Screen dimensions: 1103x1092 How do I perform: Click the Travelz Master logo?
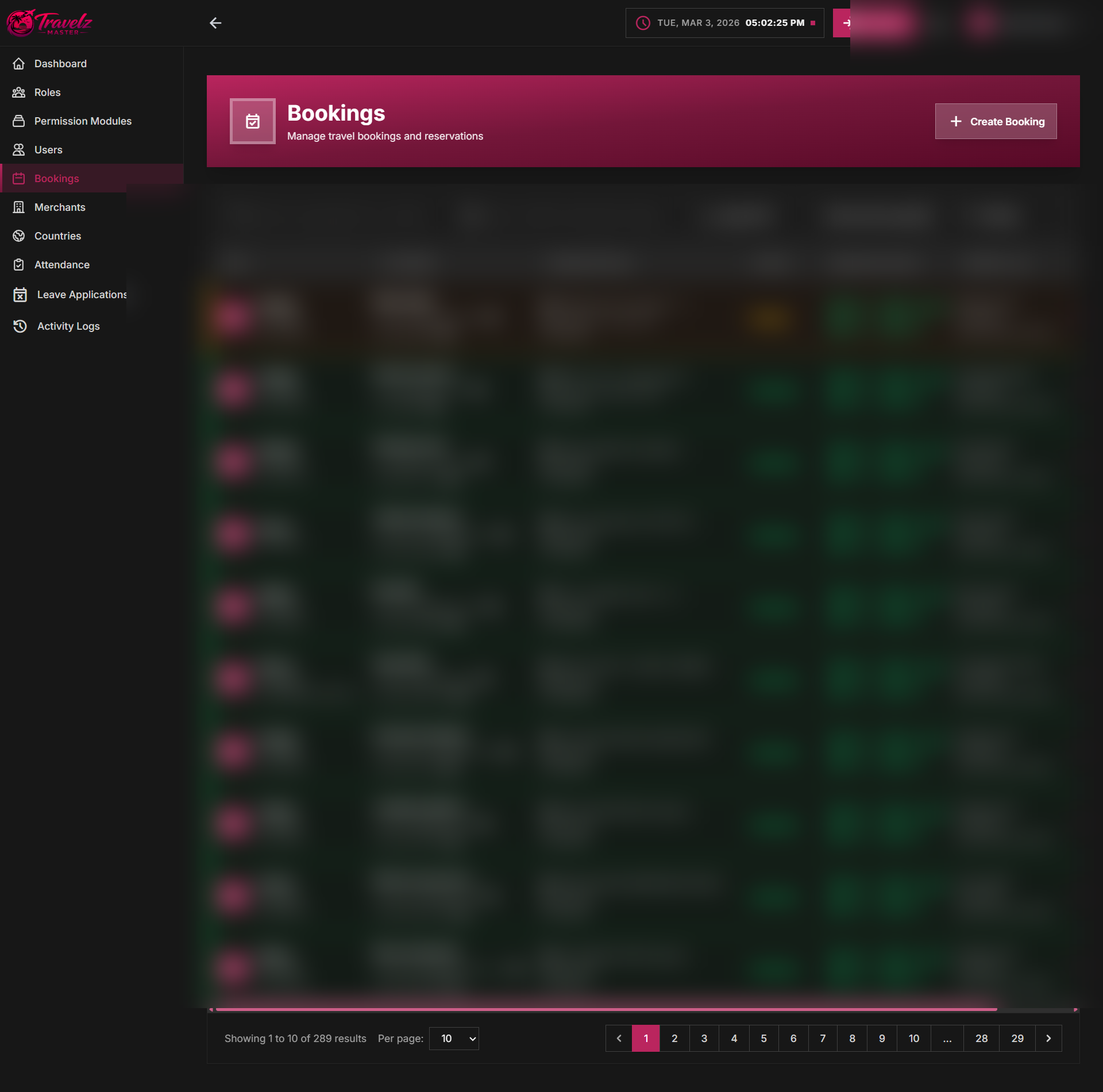point(49,23)
